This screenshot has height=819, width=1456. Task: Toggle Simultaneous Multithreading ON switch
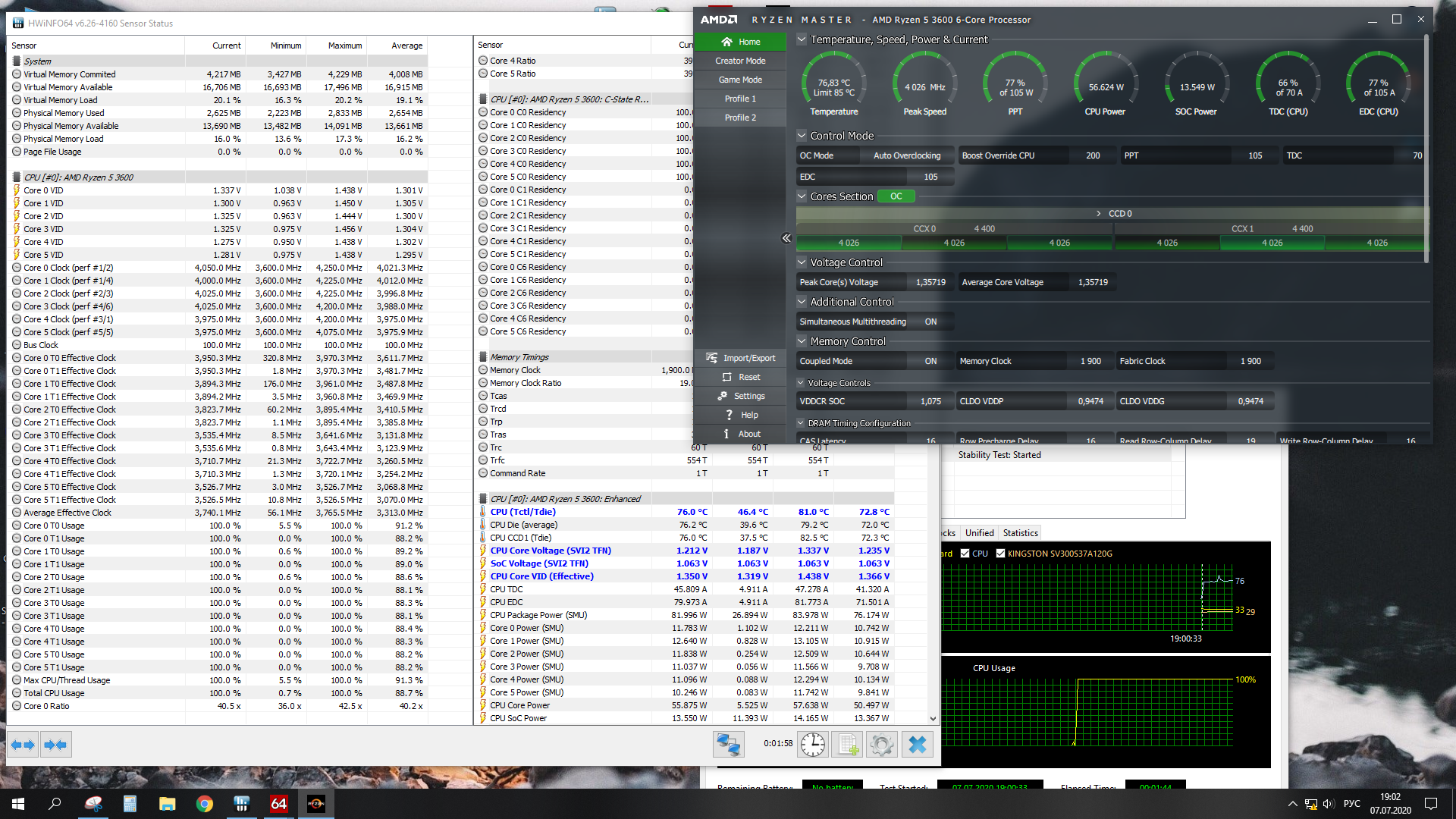point(930,322)
